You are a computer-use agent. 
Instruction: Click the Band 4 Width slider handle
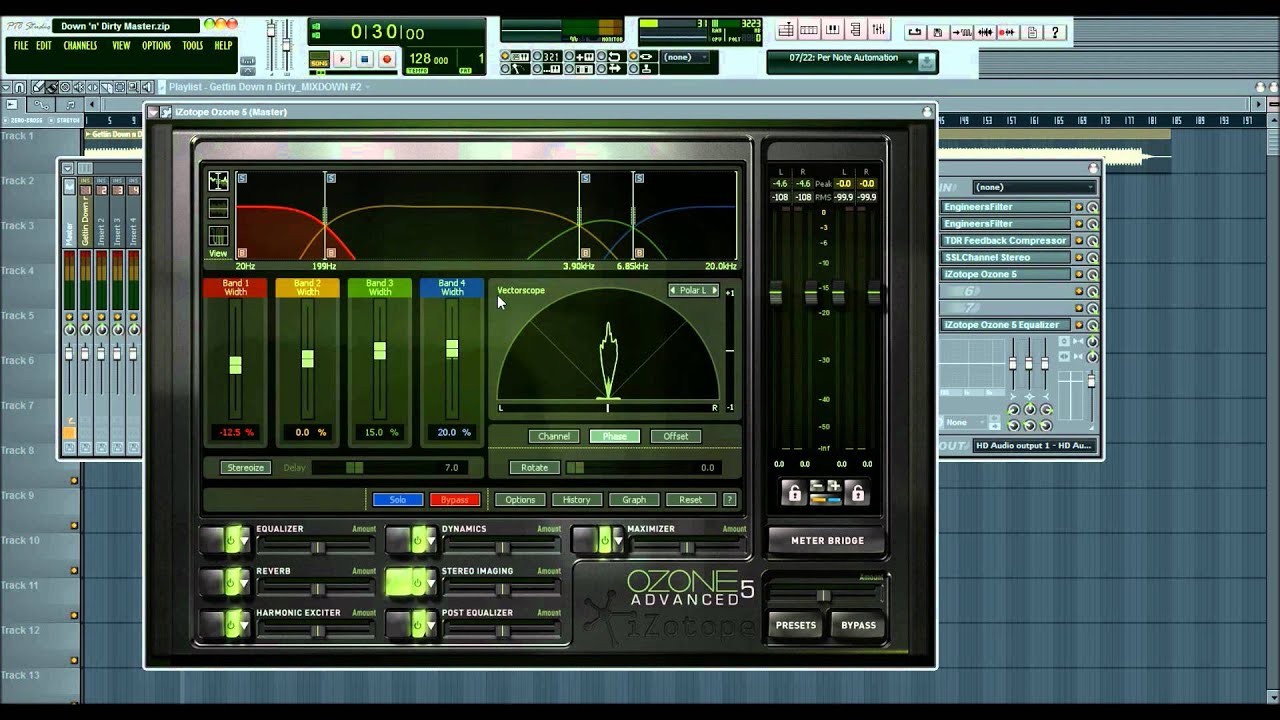[x=452, y=349]
